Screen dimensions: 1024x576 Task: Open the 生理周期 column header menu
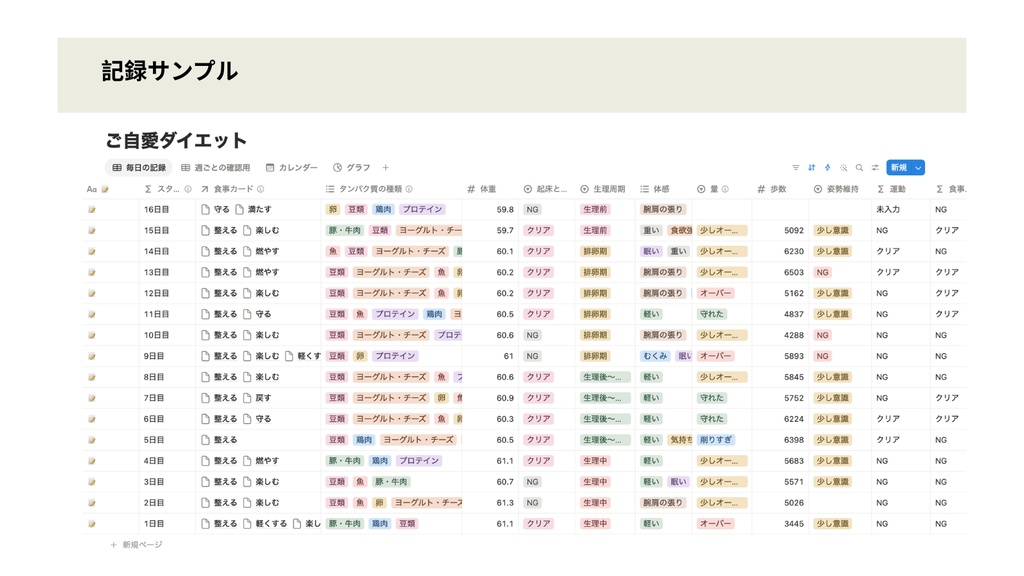point(603,189)
